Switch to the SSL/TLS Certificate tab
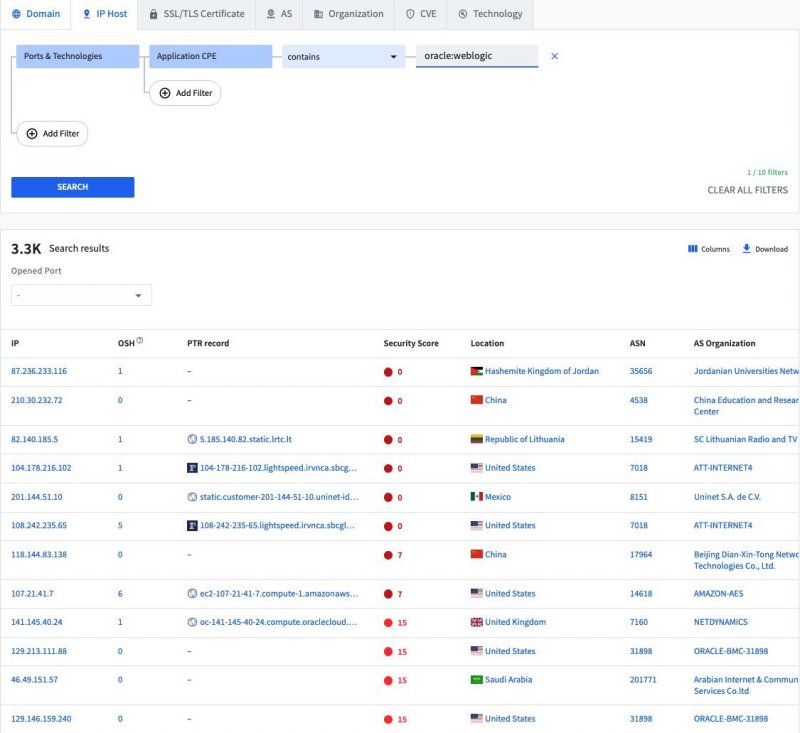Image resolution: width=800 pixels, height=733 pixels. pos(196,14)
